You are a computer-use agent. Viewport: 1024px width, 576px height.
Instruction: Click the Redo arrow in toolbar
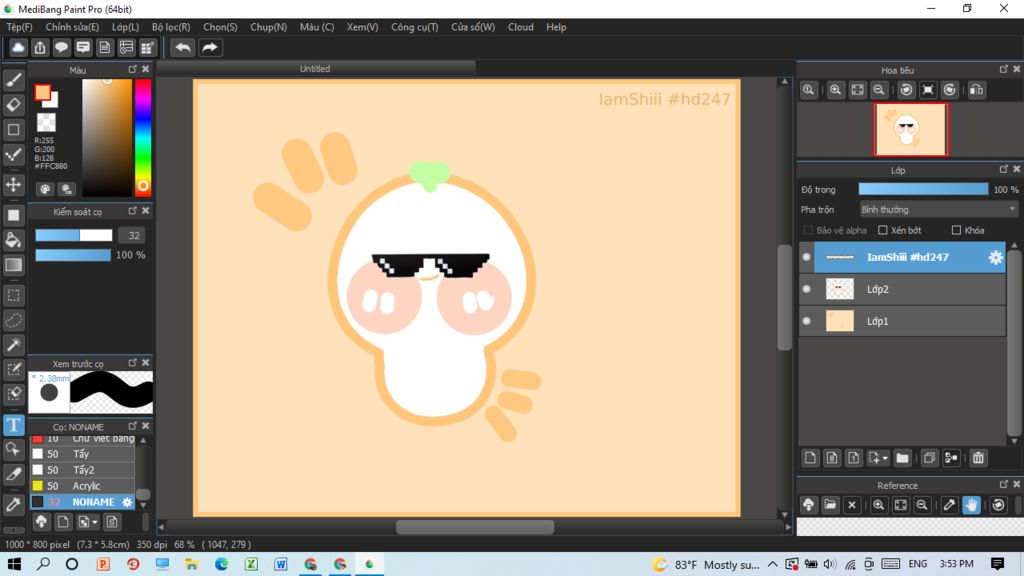[210, 48]
